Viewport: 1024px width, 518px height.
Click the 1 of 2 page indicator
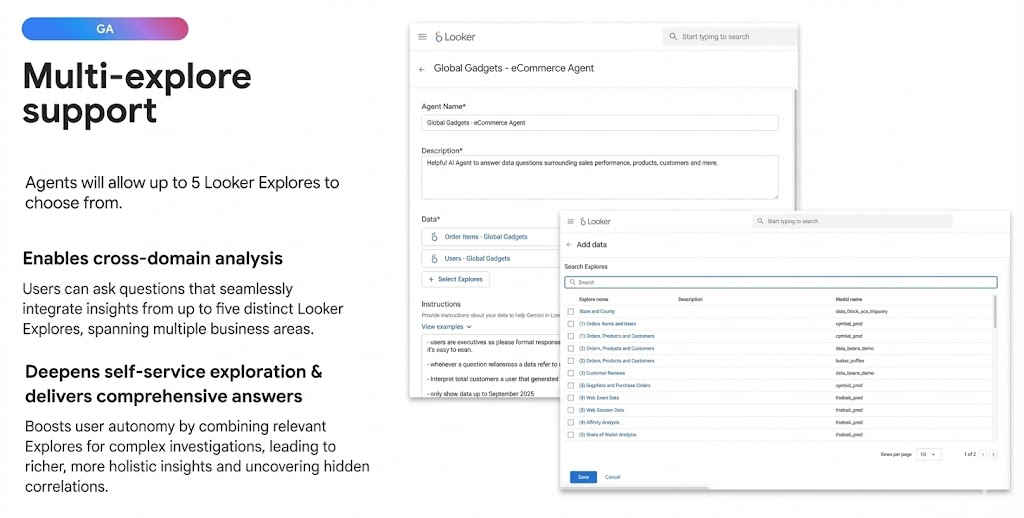tap(970, 454)
